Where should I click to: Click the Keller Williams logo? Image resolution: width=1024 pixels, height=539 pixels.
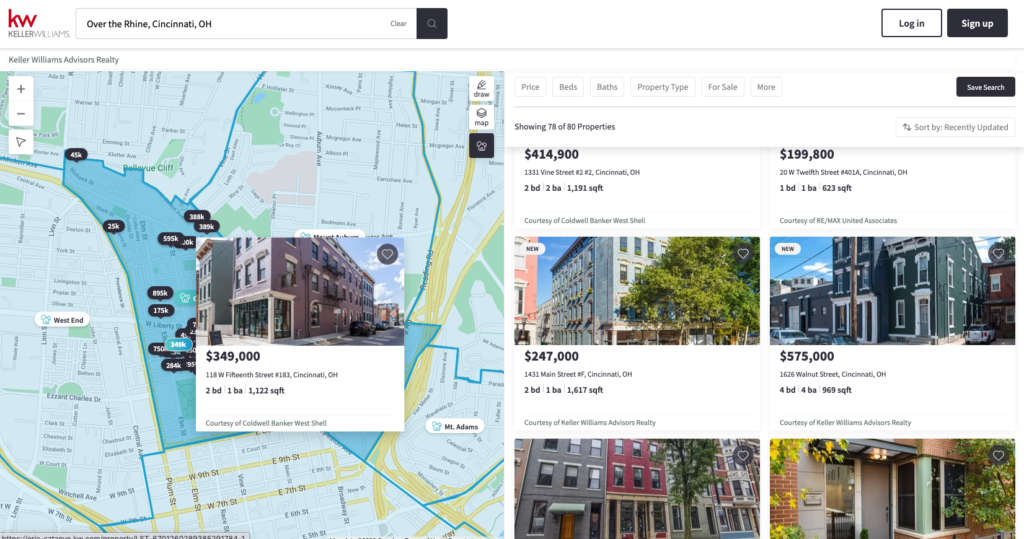[x=38, y=23]
